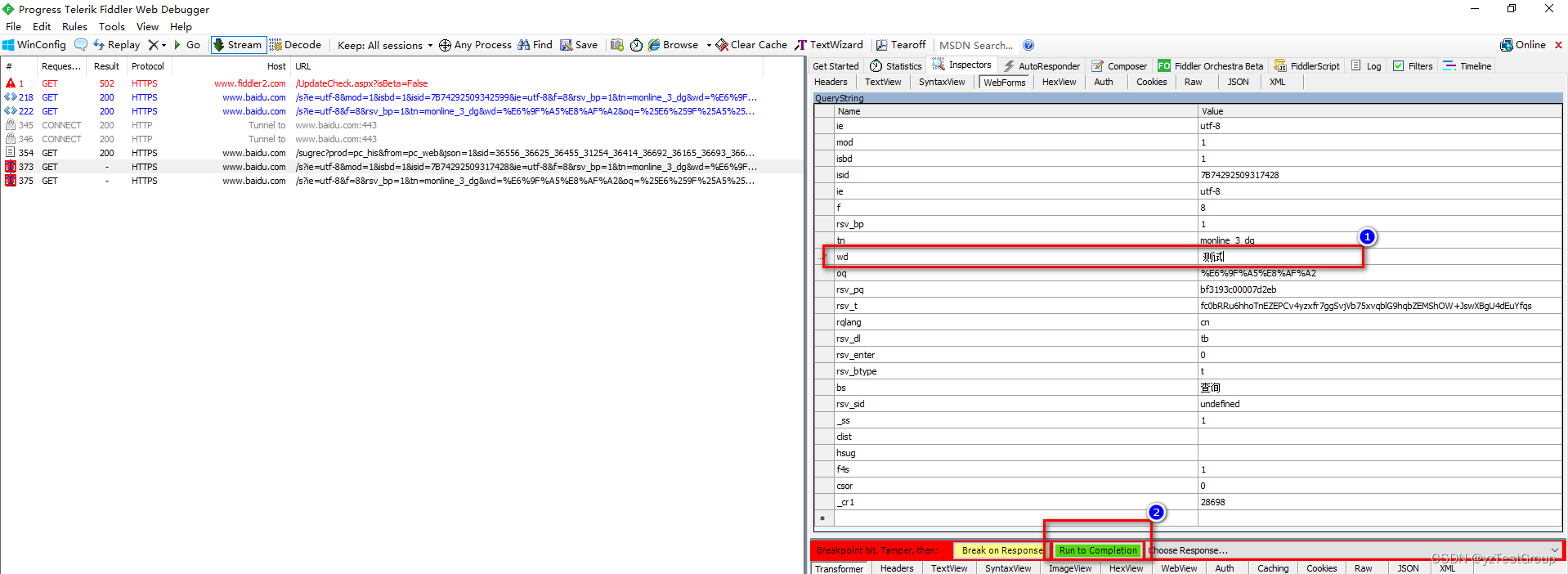Image resolution: width=1568 pixels, height=574 pixels.
Task: Click the camera screenshot icon
Action: click(617, 45)
